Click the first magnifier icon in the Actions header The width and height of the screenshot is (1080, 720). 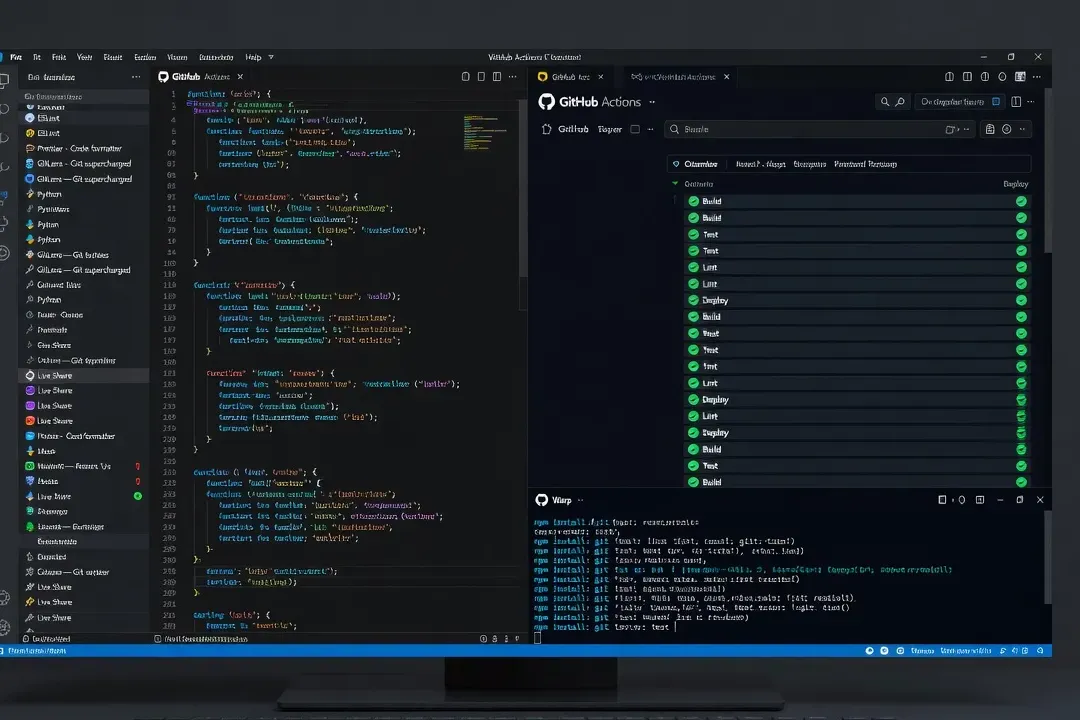pos(884,102)
